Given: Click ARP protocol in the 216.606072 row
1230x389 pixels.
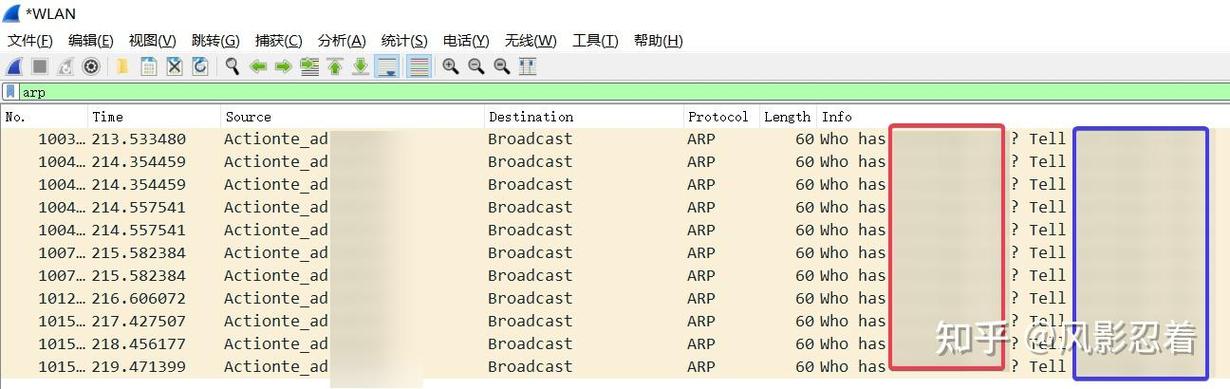Looking at the screenshot, I should (x=701, y=298).
